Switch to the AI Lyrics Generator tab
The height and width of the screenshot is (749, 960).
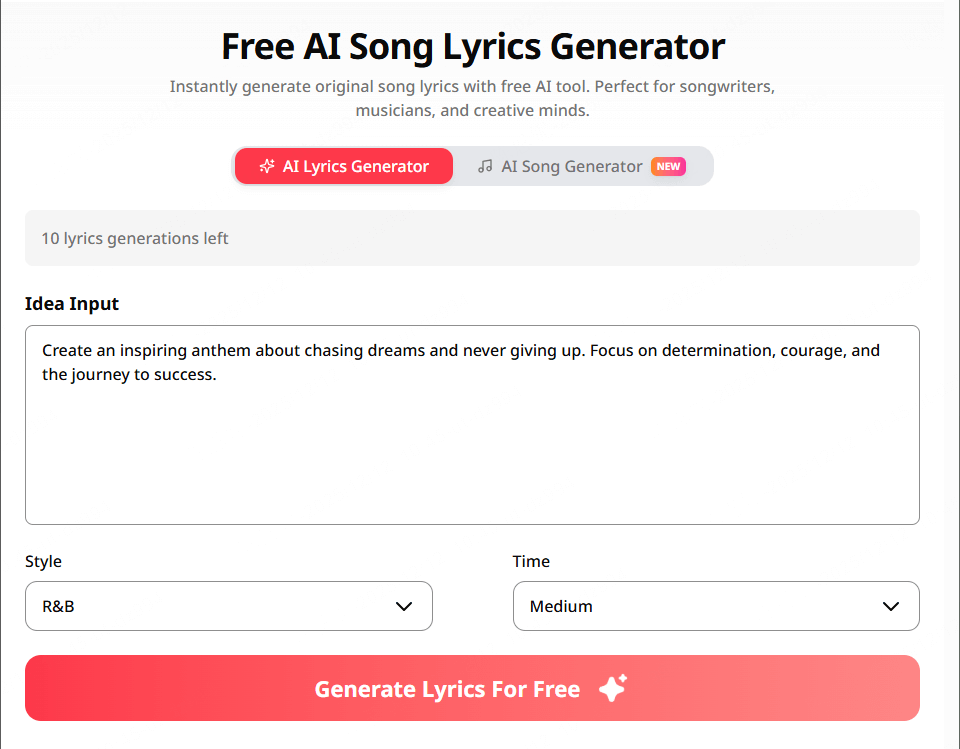344,167
